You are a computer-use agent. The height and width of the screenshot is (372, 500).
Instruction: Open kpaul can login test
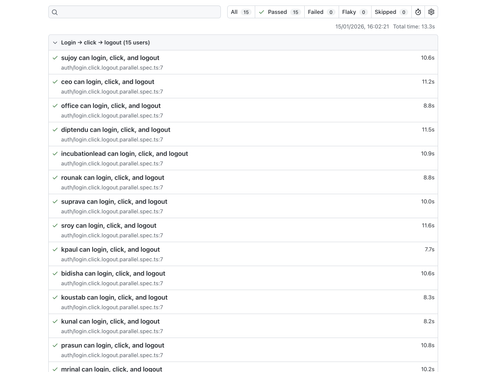(110, 250)
